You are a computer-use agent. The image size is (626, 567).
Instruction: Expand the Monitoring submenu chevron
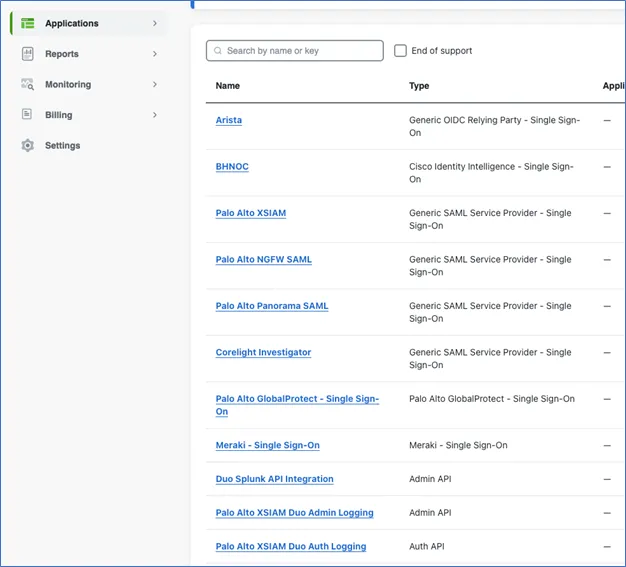click(154, 85)
